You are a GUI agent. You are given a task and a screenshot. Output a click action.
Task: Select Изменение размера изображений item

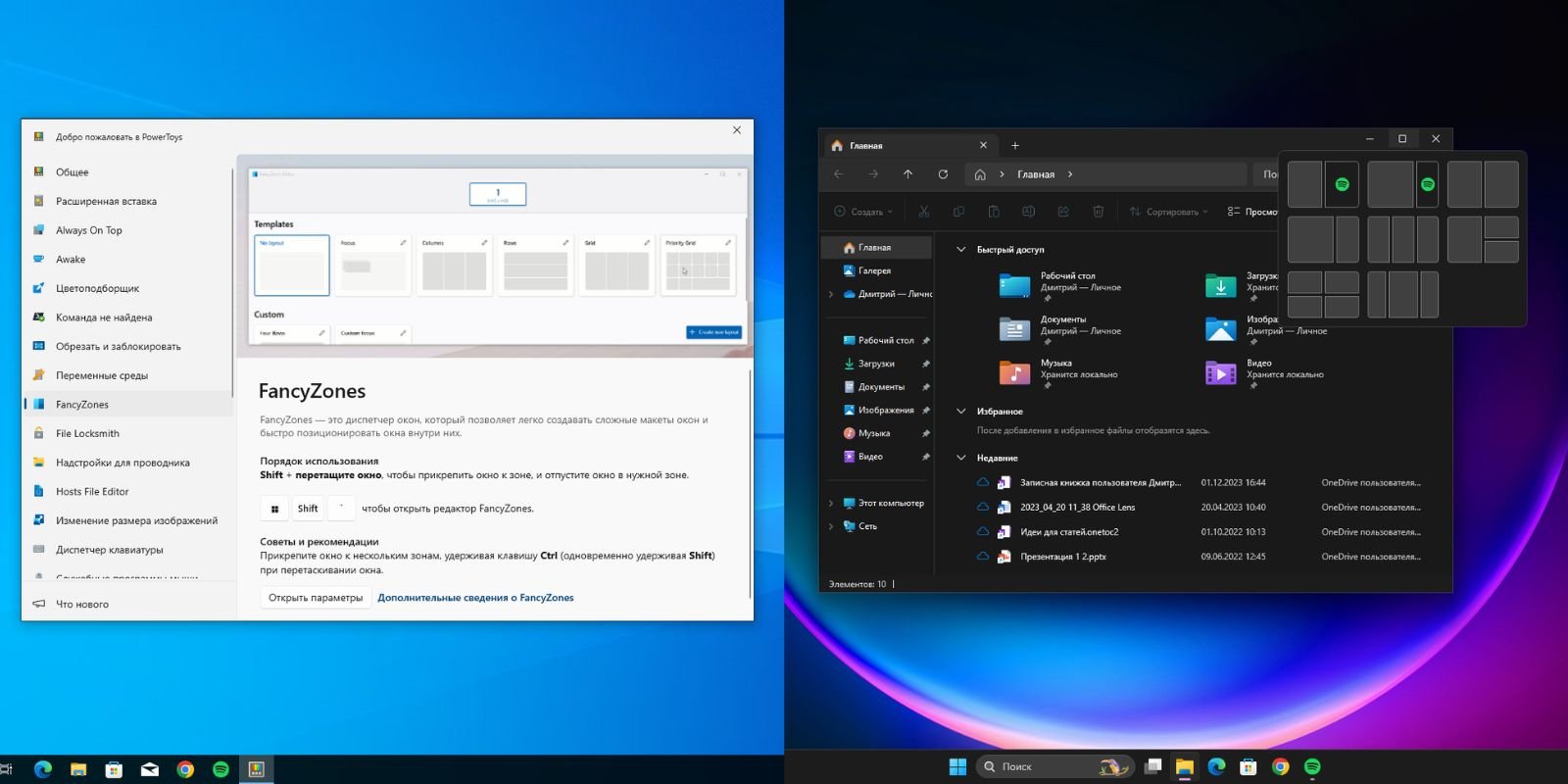pyautogui.click(x=128, y=520)
